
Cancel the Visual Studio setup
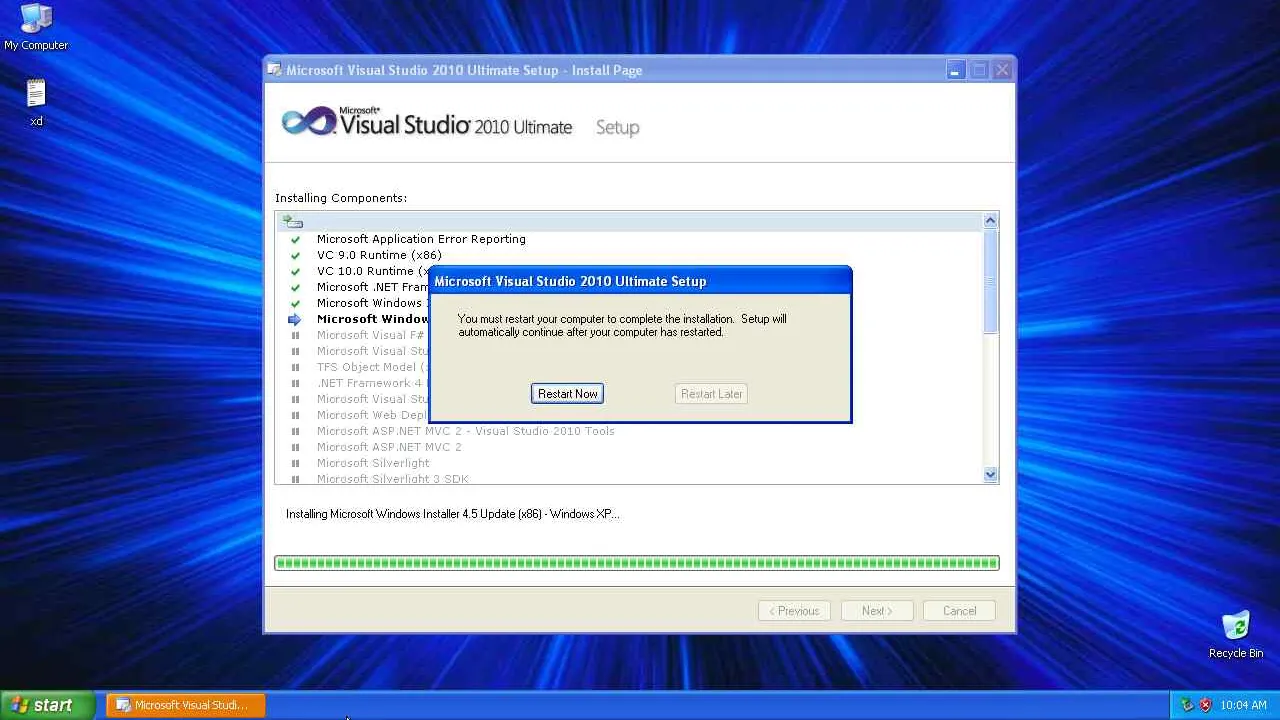coord(959,611)
